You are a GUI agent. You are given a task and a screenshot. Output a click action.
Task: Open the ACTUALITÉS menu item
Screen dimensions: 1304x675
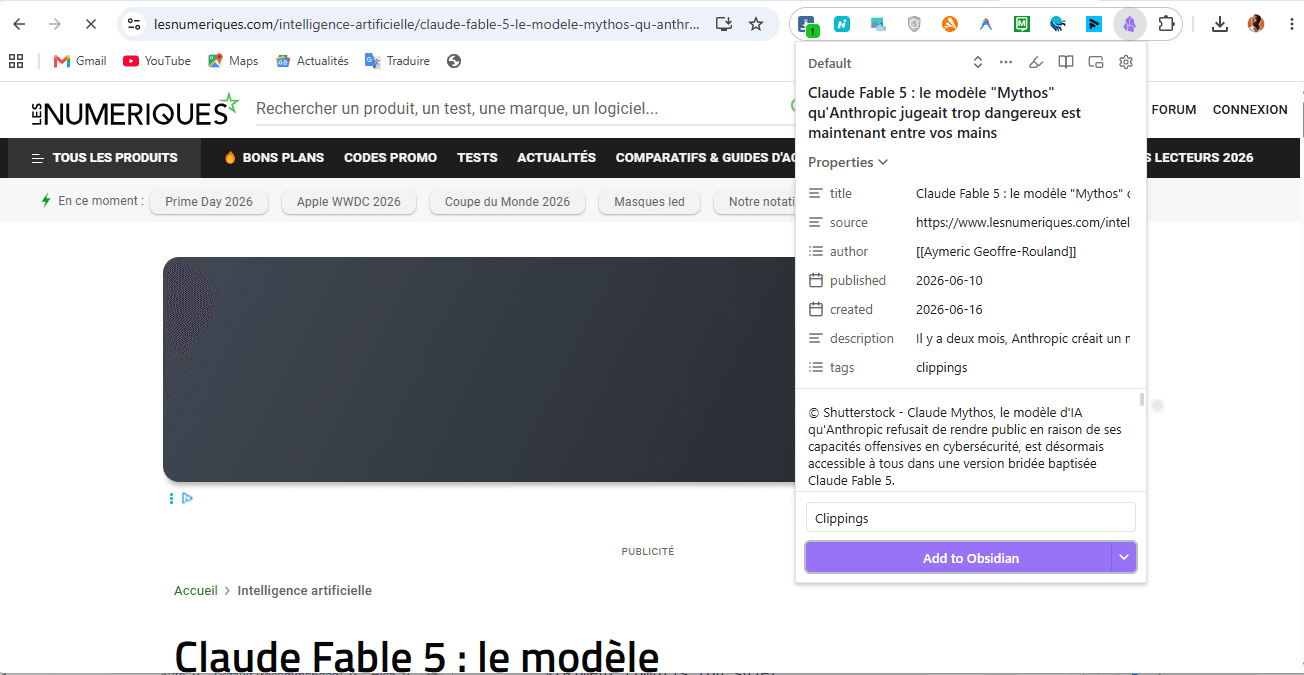pyautogui.click(x=556, y=158)
